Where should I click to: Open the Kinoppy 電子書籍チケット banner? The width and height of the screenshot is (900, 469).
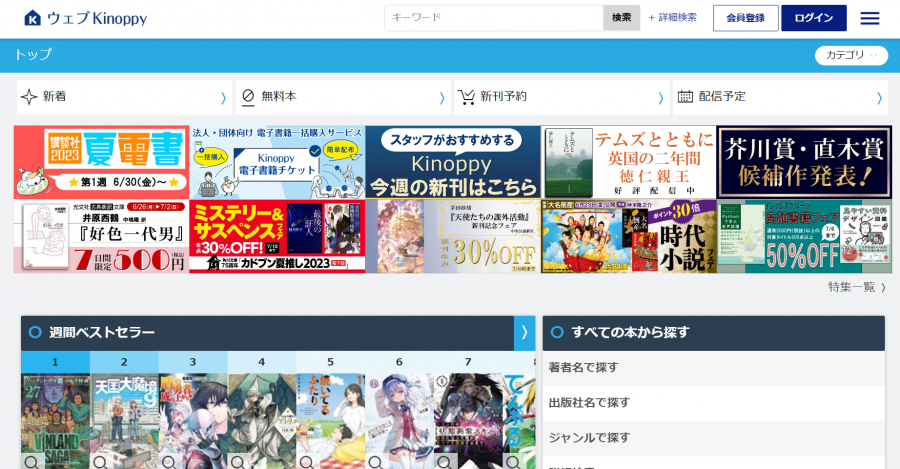point(277,162)
